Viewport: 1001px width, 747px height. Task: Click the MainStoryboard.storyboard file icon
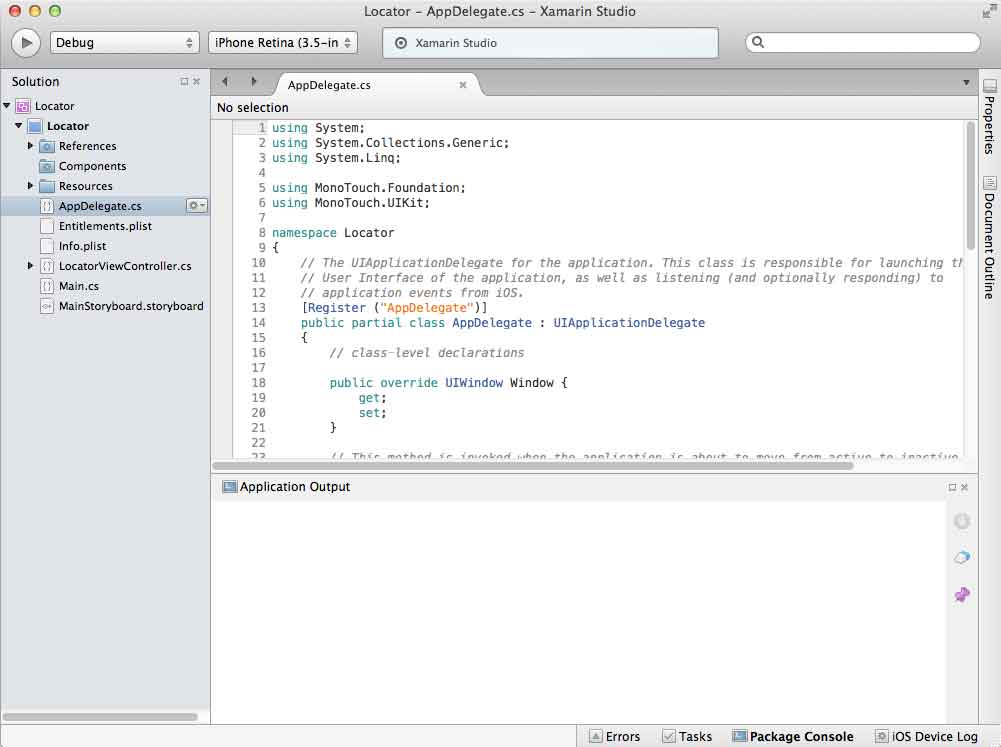point(47,306)
